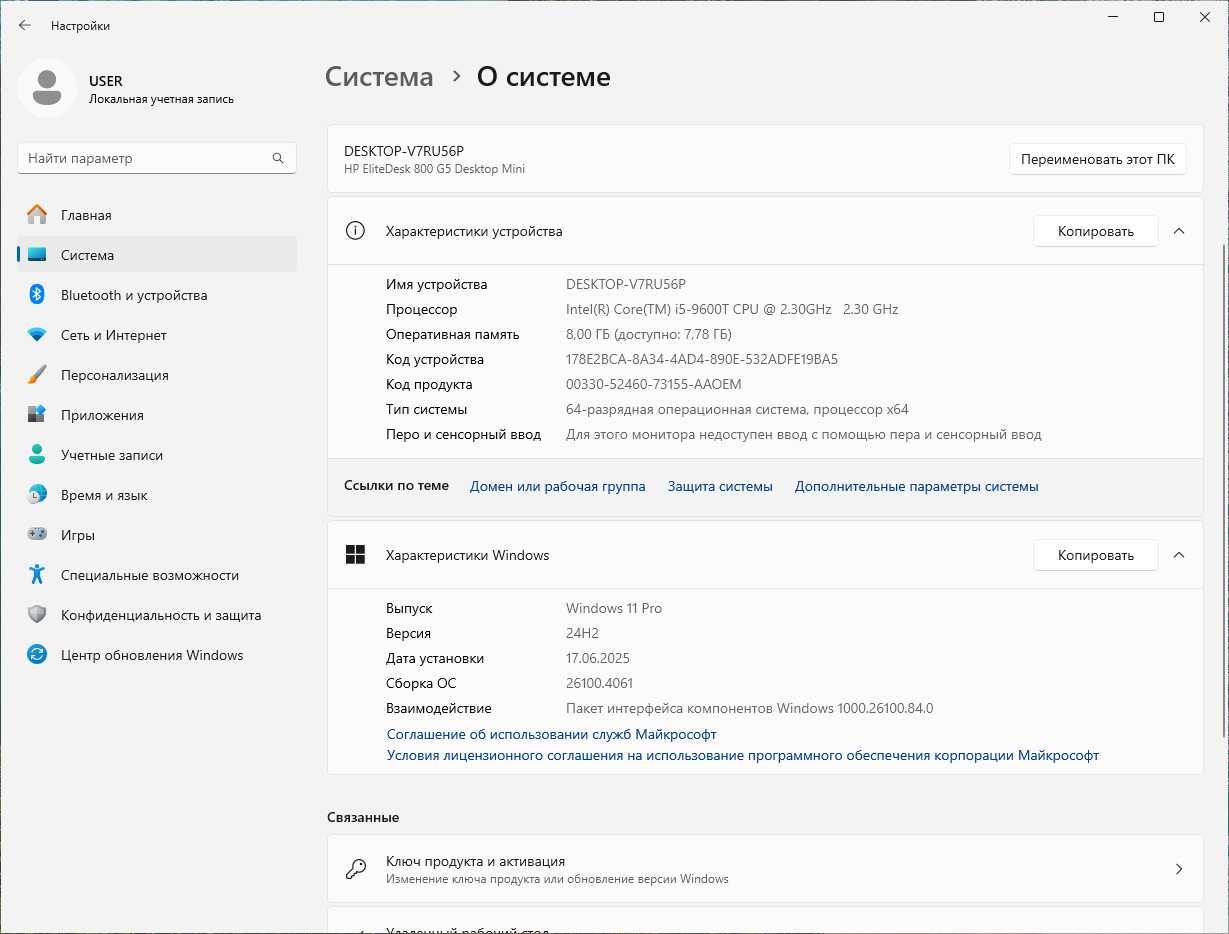Image resolution: width=1229 pixels, height=934 pixels.
Task: Open Ключ продукта и активация via chevron
Action: click(x=1179, y=869)
